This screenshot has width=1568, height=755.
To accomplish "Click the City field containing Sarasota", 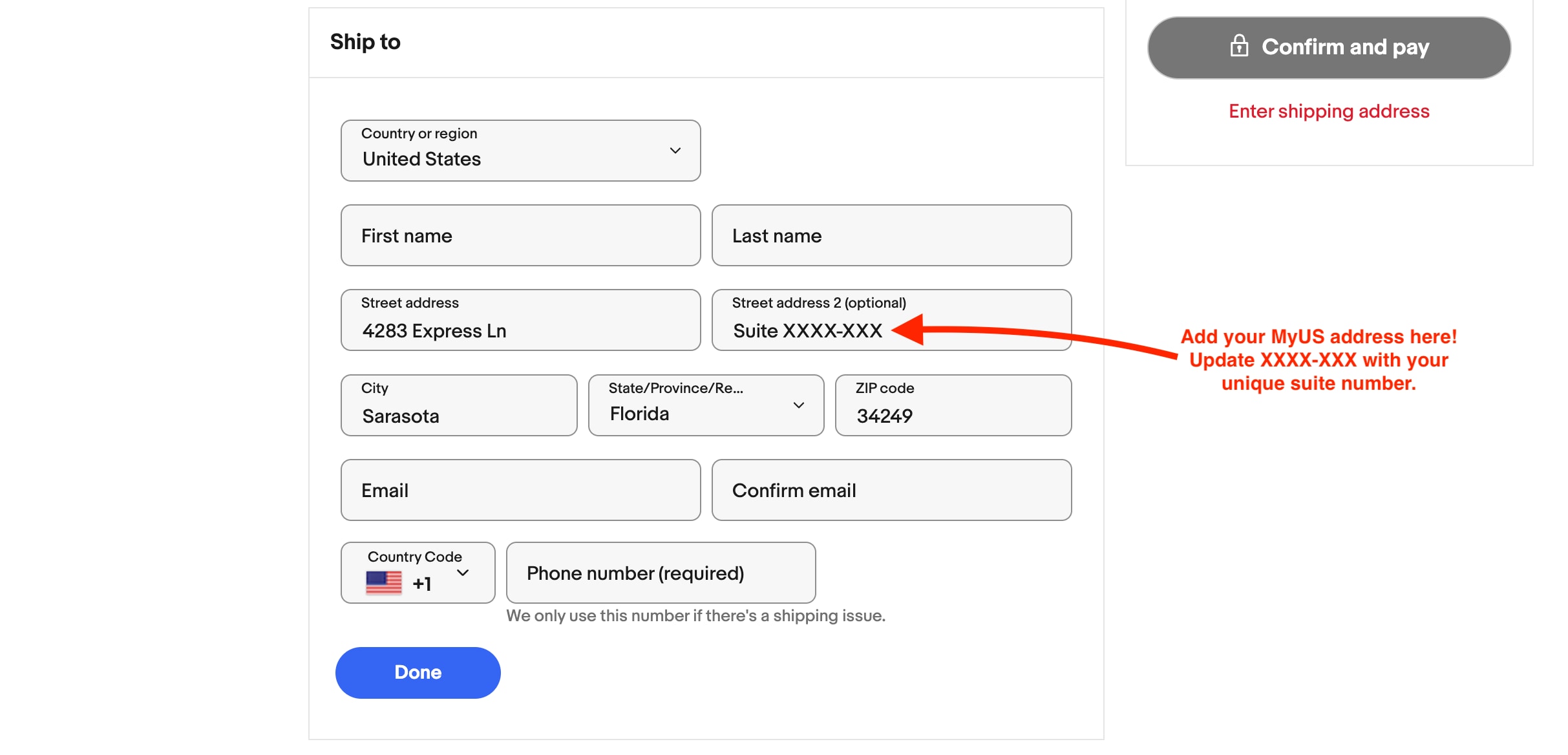I will pyautogui.click(x=459, y=405).
